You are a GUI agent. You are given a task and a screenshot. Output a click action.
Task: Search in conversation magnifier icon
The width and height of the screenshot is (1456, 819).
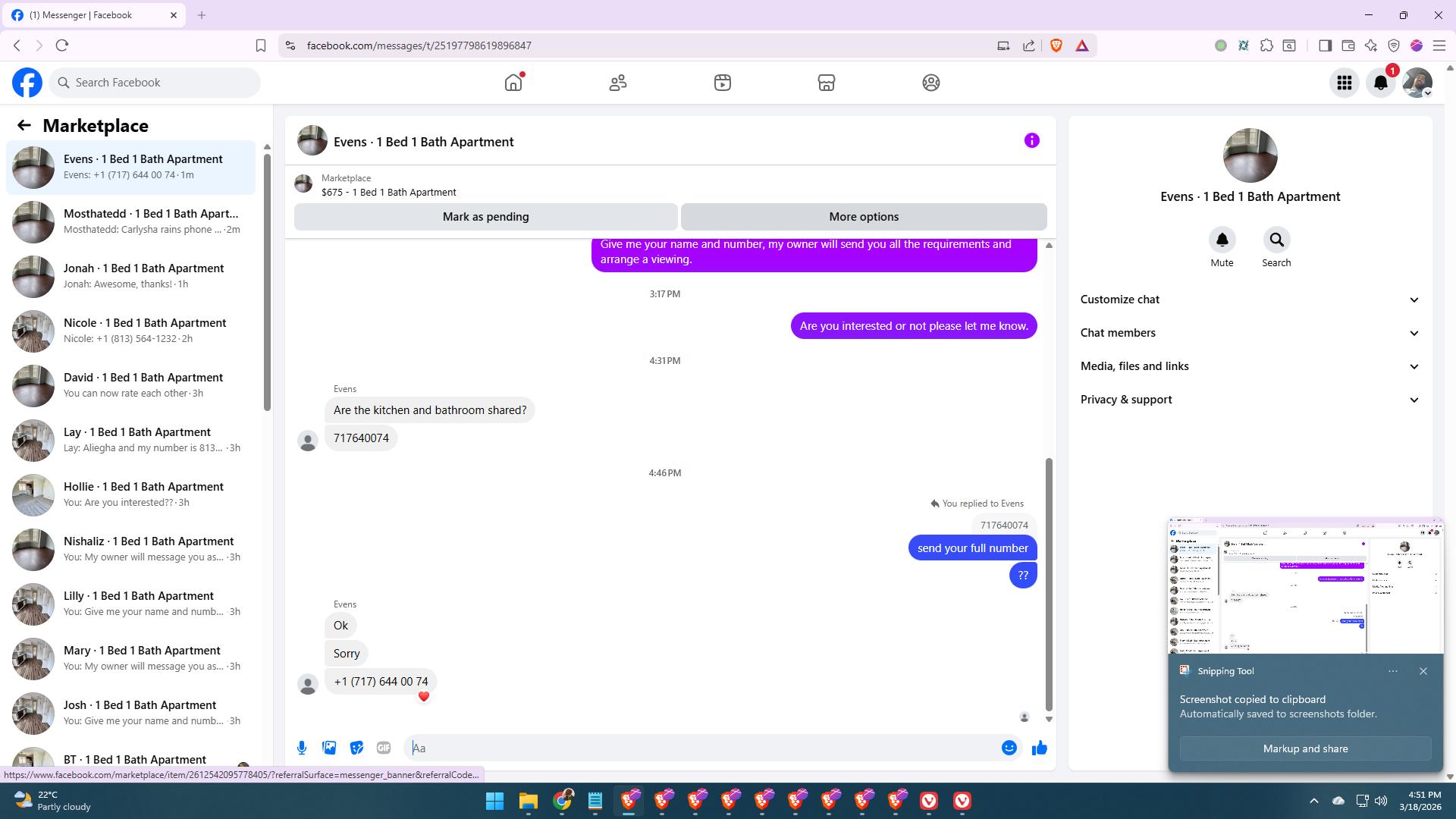1276,240
